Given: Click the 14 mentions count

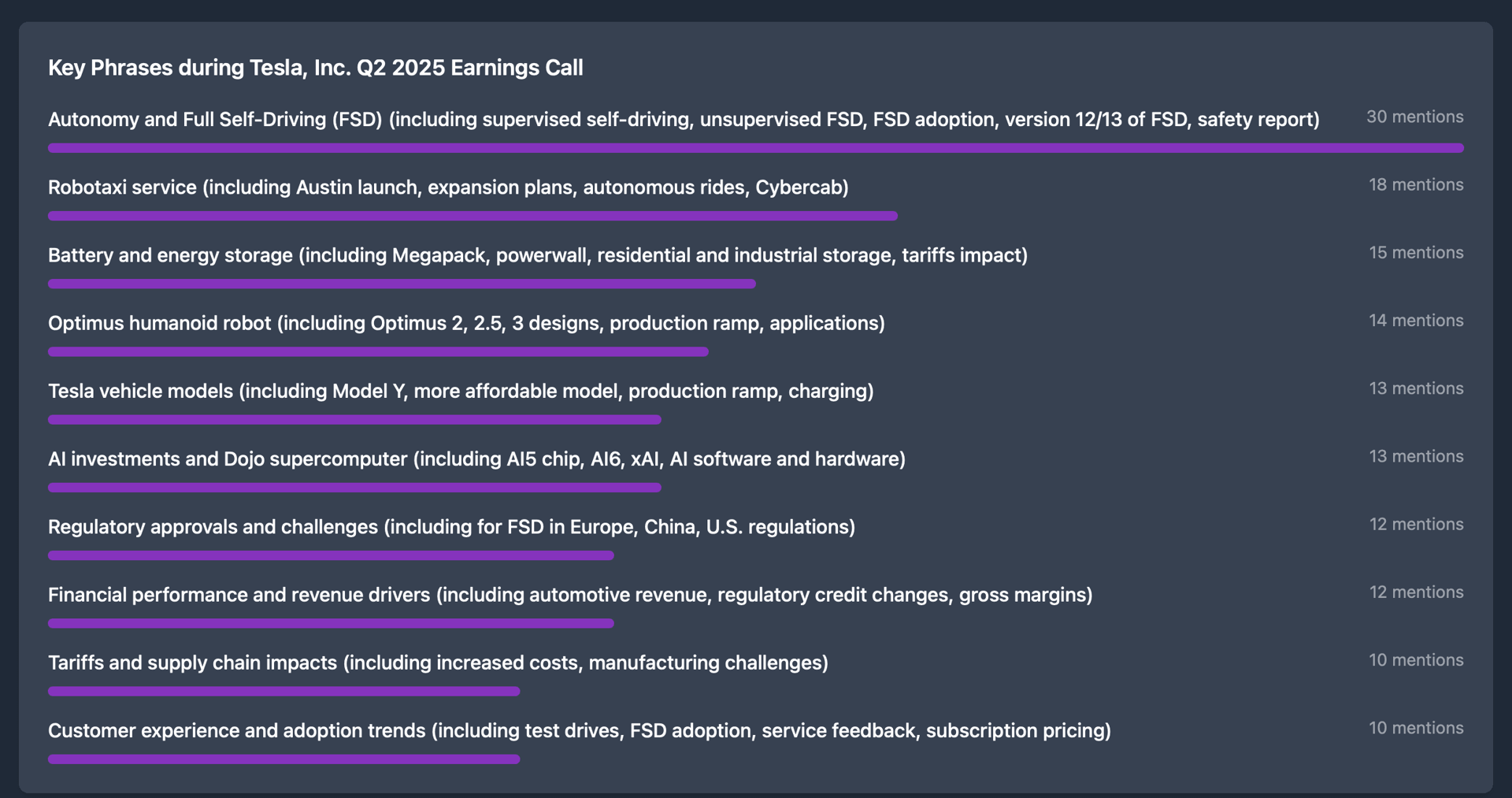Looking at the screenshot, I should pos(1415,321).
